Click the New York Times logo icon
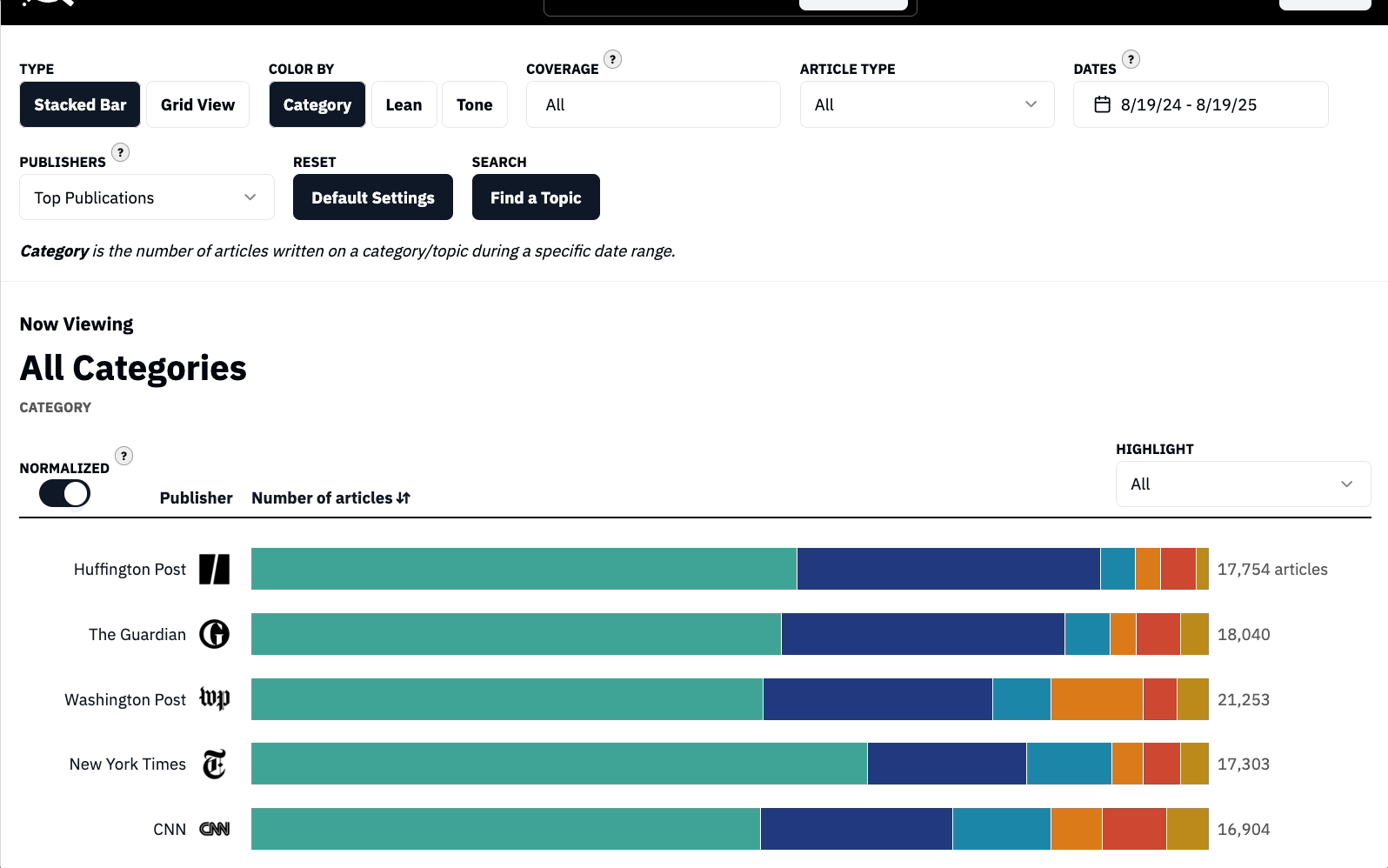The image size is (1388, 868). pyautogui.click(x=214, y=765)
